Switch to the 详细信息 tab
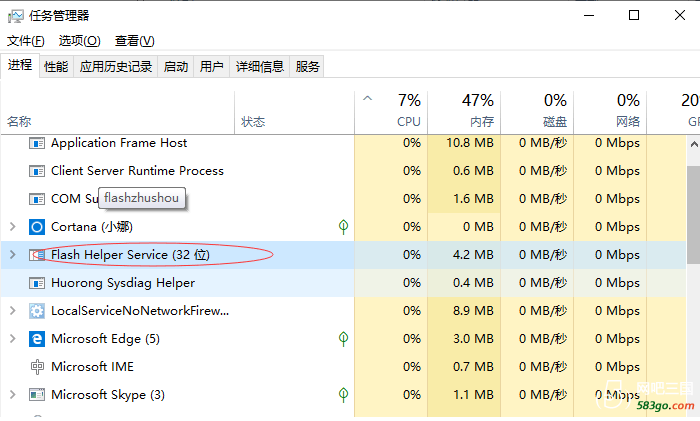Image resolution: width=700 pixels, height=421 pixels. pyautogui.click(x=259, y=67)
